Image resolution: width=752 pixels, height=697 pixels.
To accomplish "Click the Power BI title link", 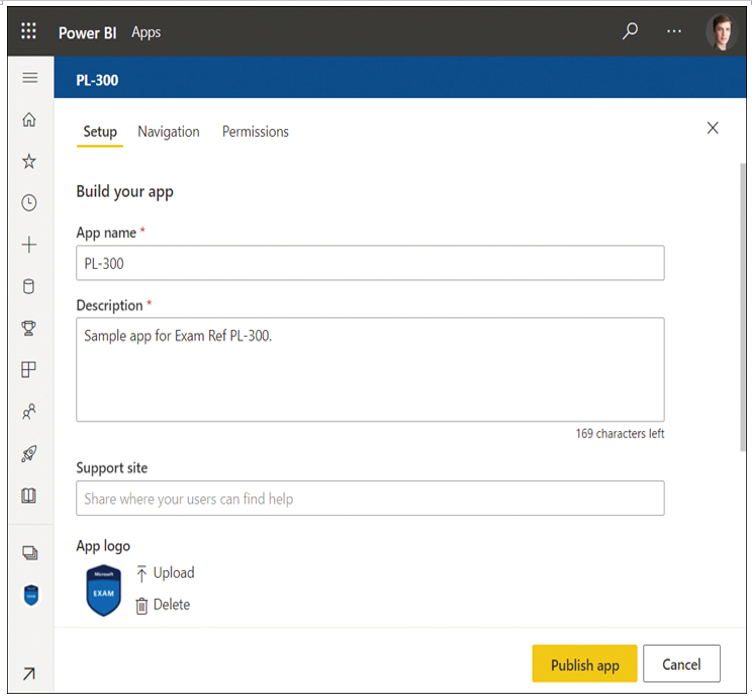I will [x=87, y=33].
